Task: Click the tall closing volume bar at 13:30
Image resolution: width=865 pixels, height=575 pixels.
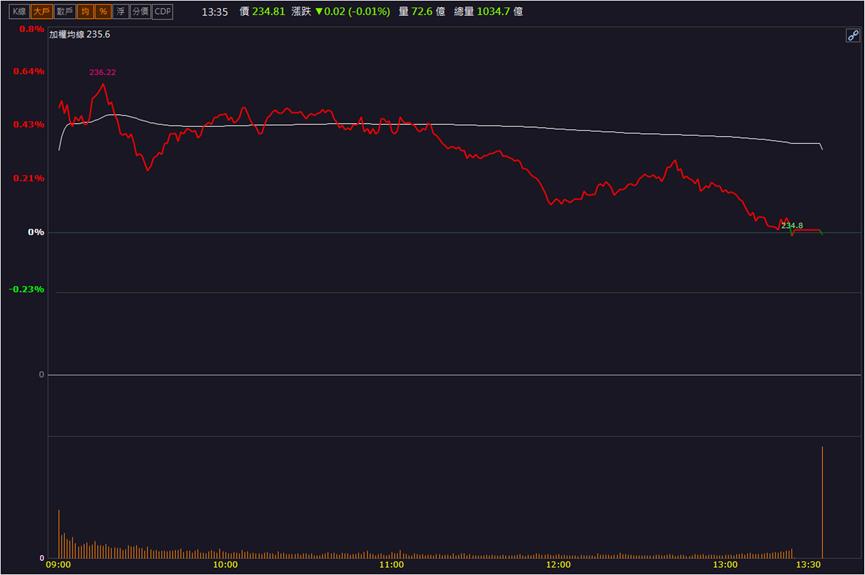Action: (823, 502)
